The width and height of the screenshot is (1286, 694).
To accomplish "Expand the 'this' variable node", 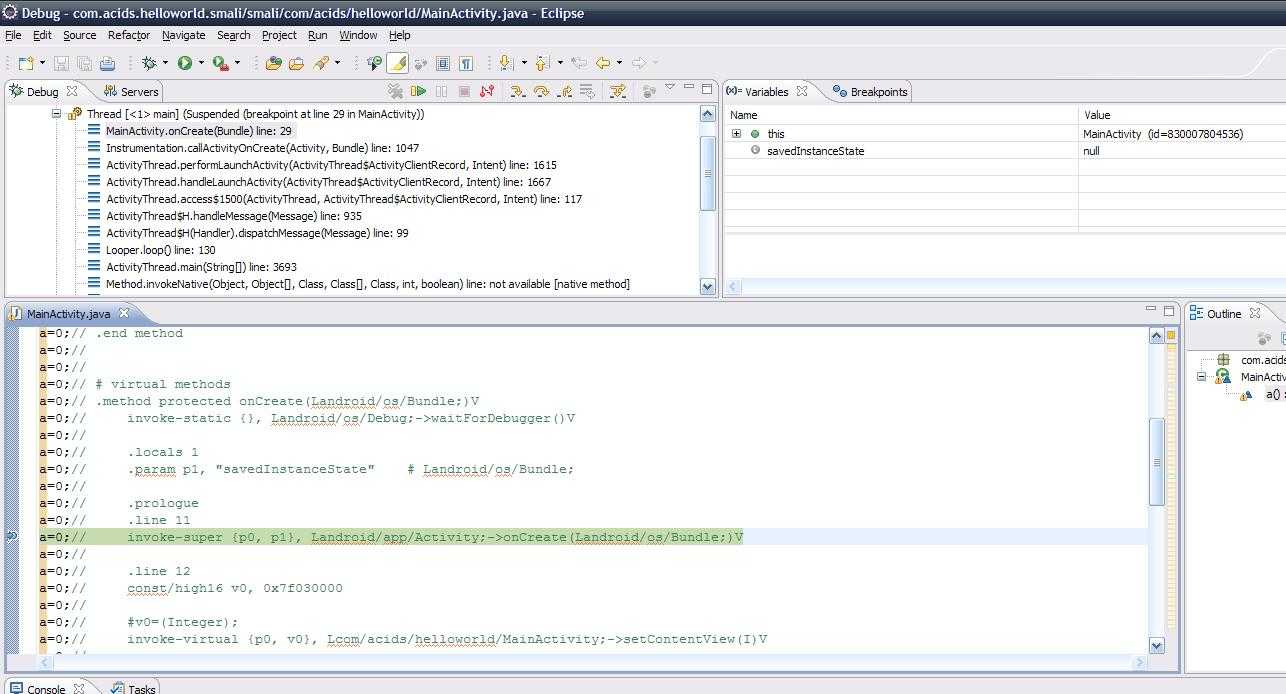I will click(736, 133).
